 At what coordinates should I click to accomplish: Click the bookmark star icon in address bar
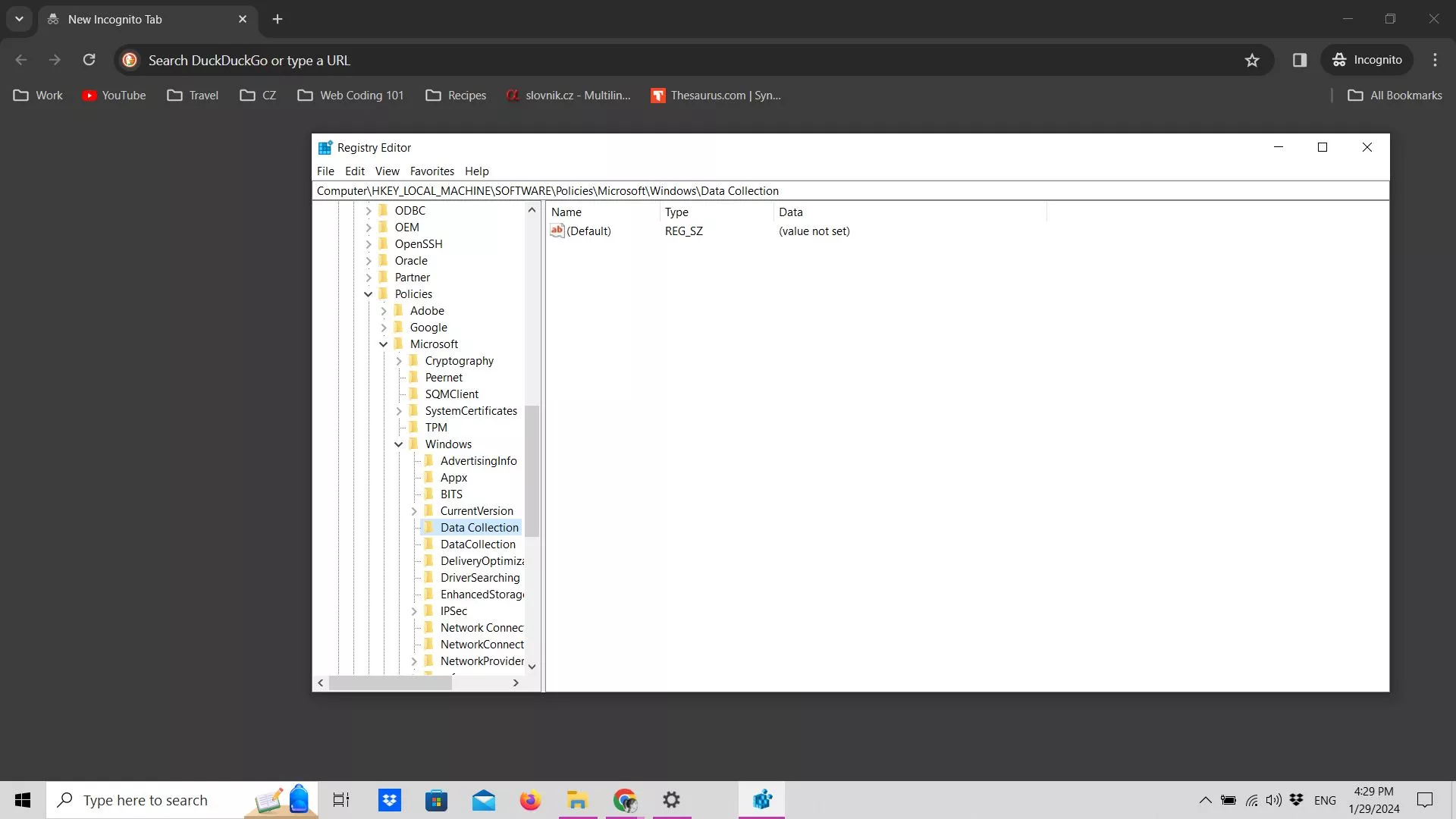pos(1252,61)
